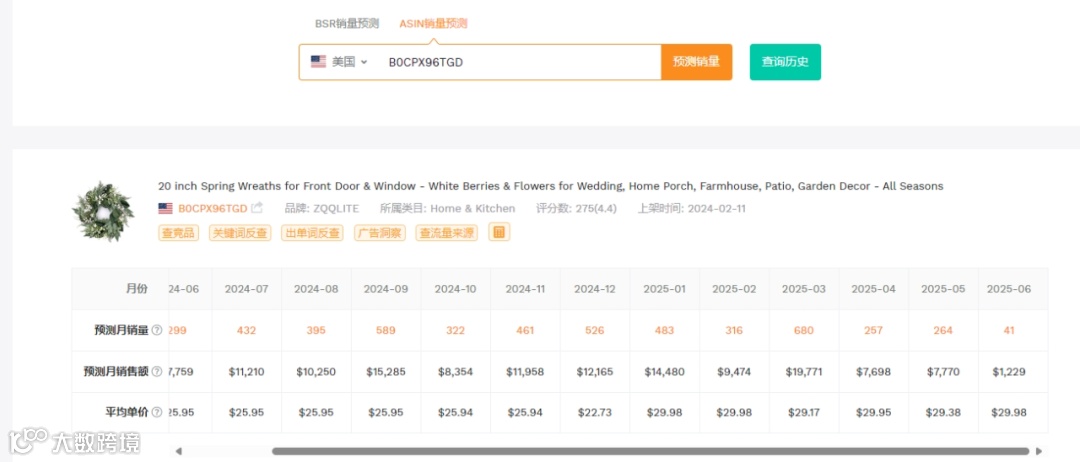This screenshot has width=1080, height=462.
Task: Click the sales amount cell $19,771
Action: pyautogui.click(x=804, y=372)
